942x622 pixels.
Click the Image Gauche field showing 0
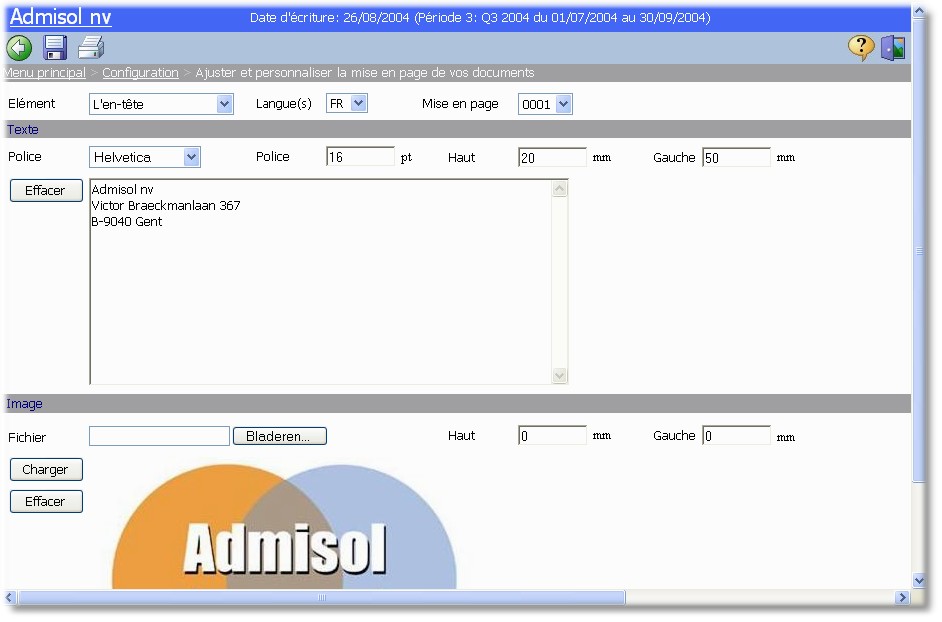[736, 436]
